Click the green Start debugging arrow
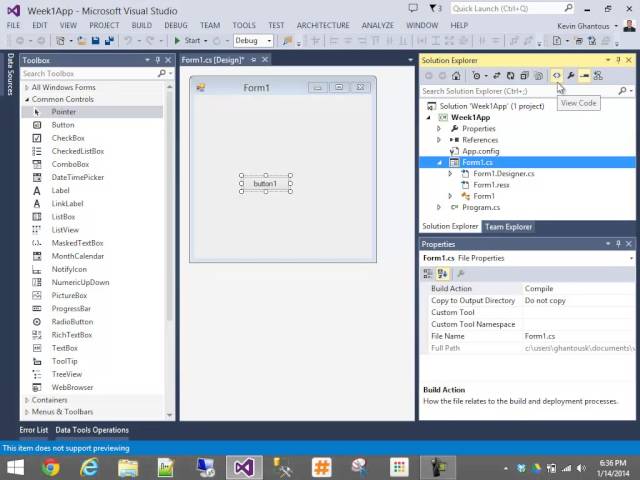 (177, 40)
